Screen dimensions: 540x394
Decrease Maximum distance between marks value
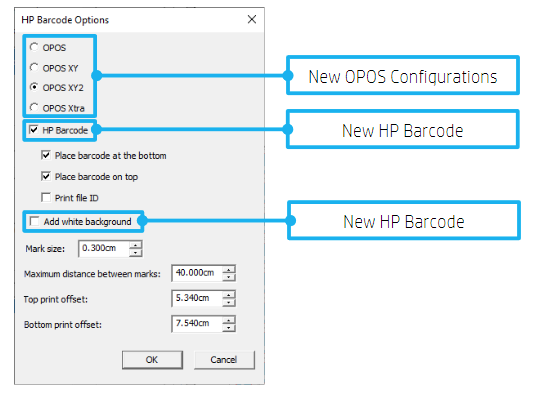(x=229, y=277)
